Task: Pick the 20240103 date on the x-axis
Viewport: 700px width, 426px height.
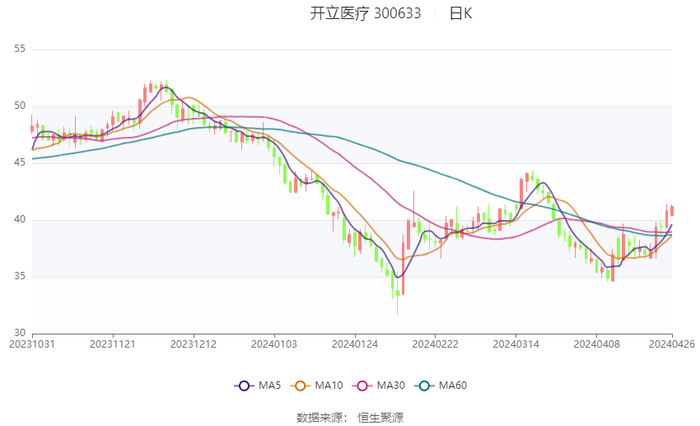Action: [x=273, y=345]
